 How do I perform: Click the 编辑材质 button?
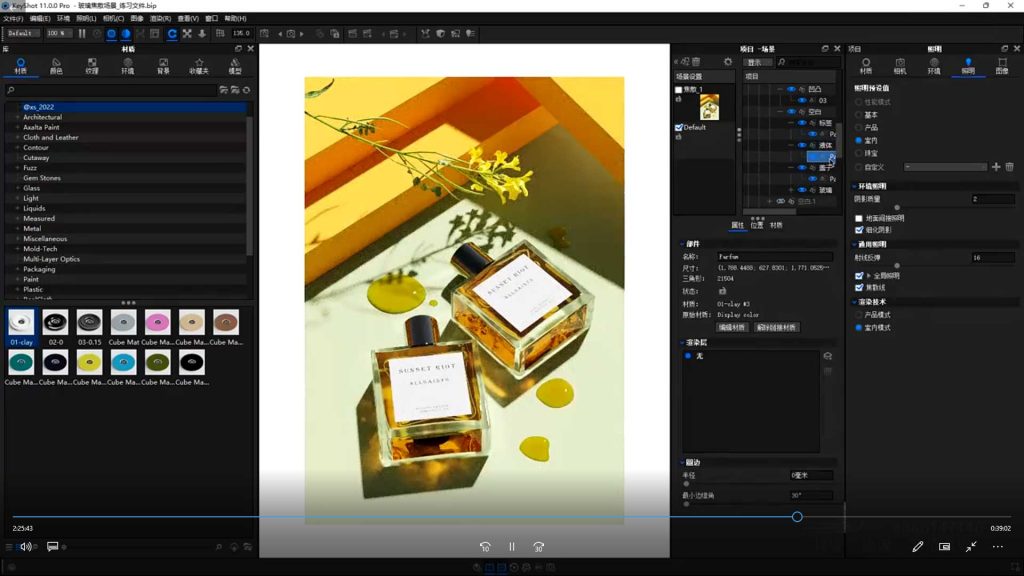[732, 327]
